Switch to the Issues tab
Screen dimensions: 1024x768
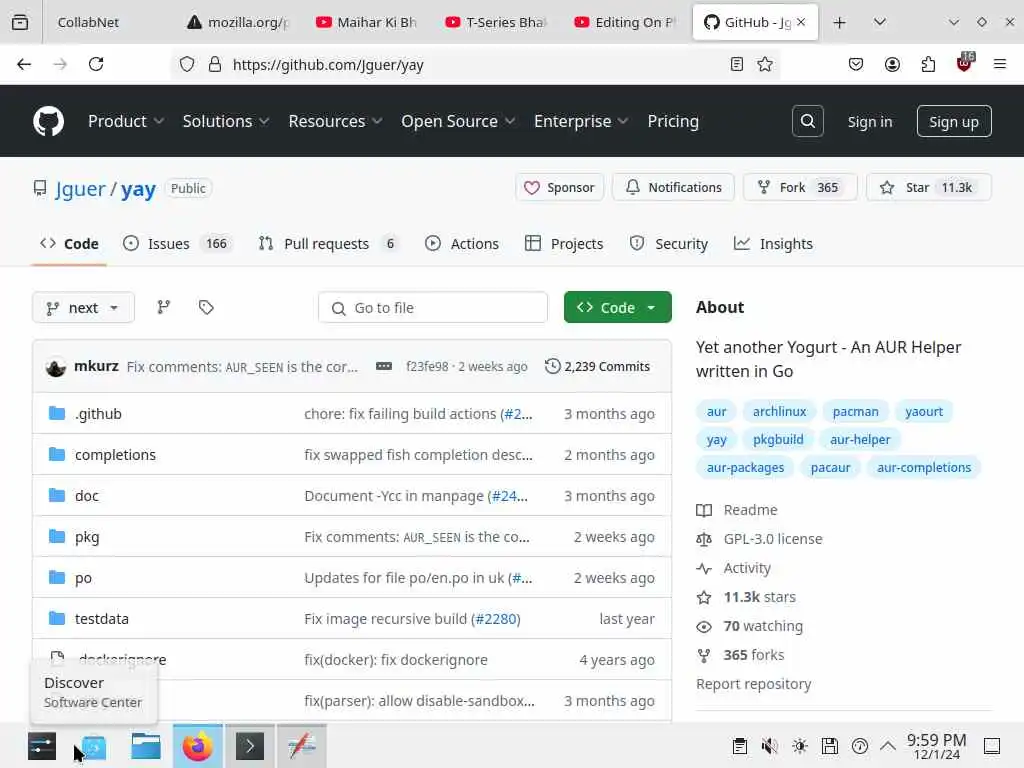[177, 244]
